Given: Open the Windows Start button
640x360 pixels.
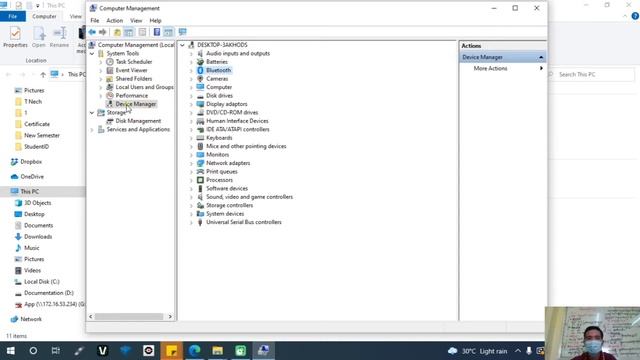Looking at the screenshot, I should [11, 351].
